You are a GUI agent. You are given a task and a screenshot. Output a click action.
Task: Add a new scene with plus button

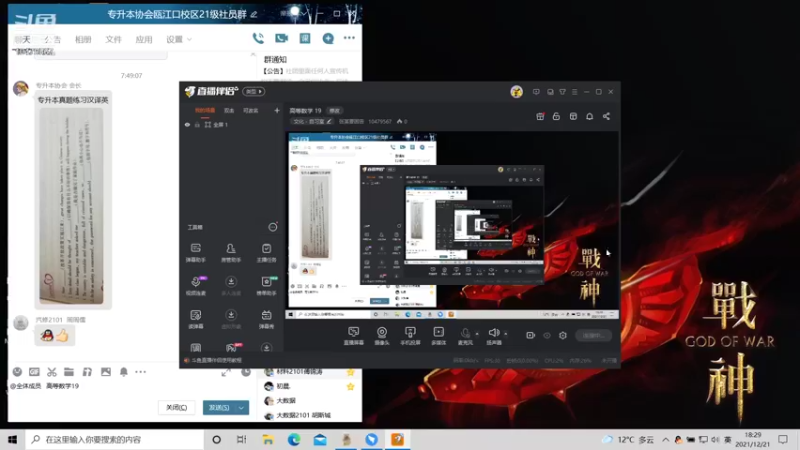pos(277,110)
